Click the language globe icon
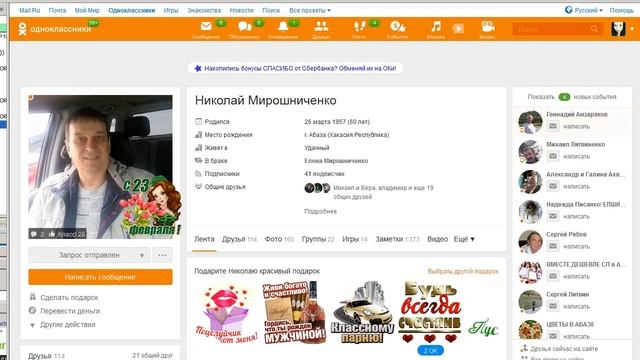Viewport: 640px width, 360px height. click(569, 10)
